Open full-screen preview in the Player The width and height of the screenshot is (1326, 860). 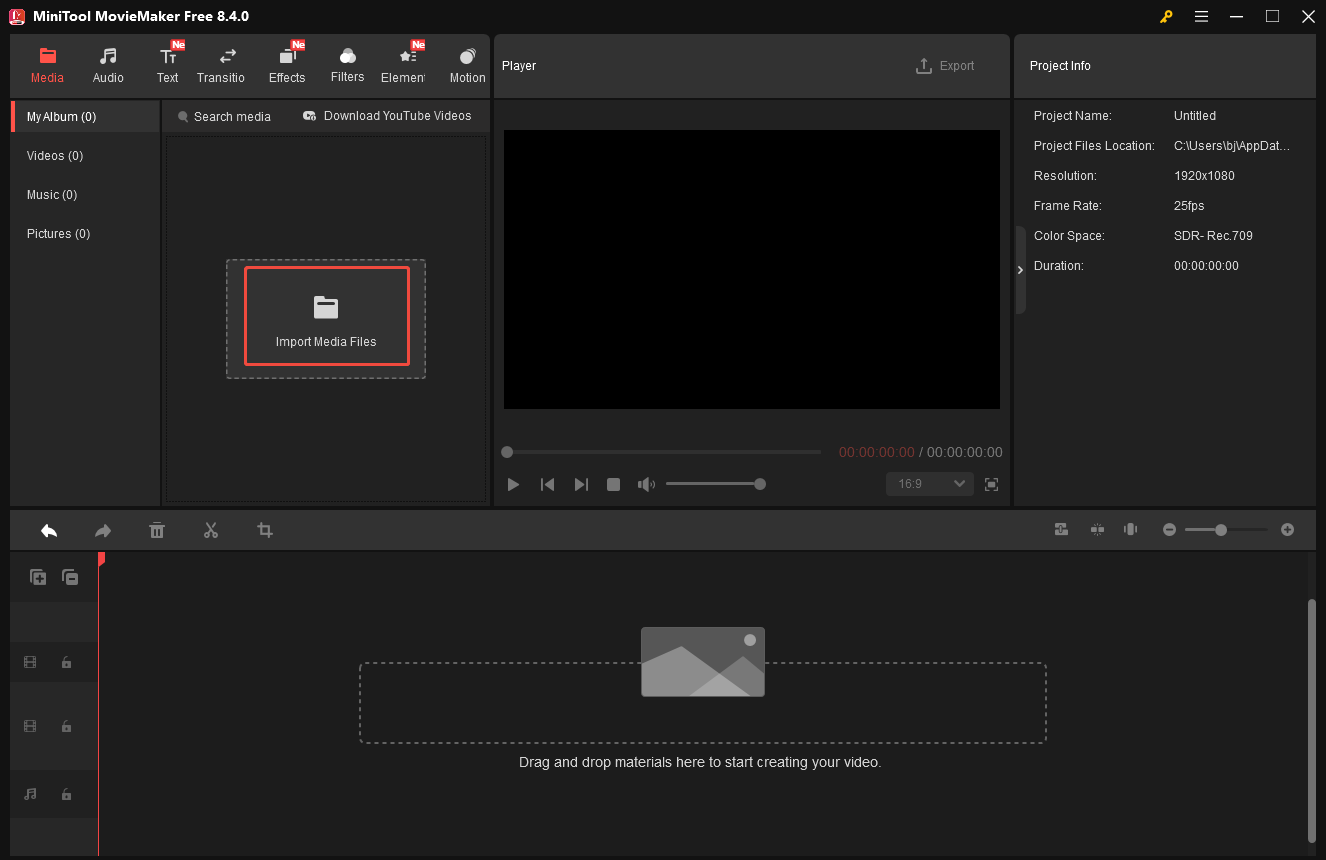pos(991,484)
